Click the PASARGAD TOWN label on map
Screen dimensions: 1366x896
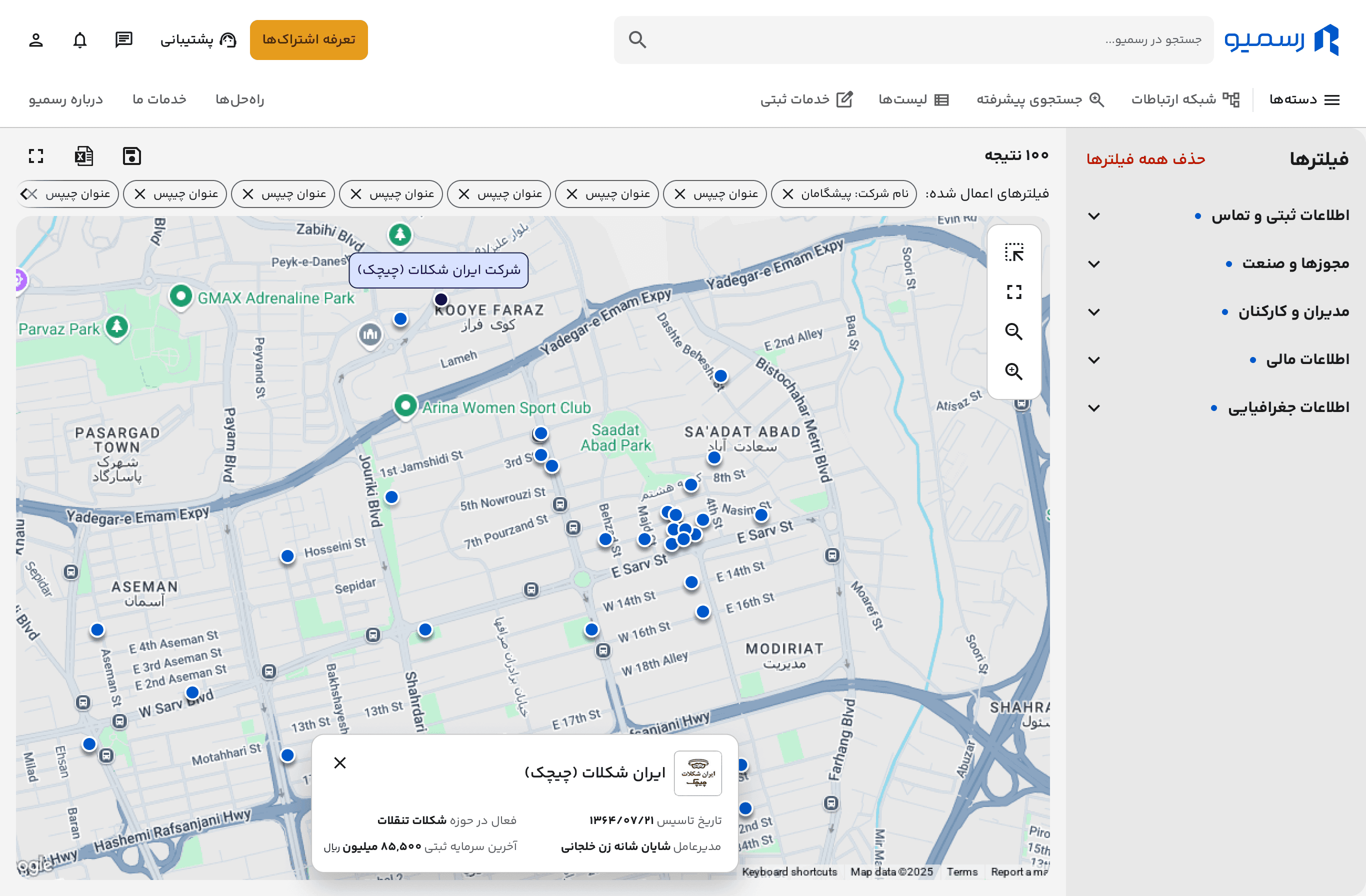tap(117, 439)
